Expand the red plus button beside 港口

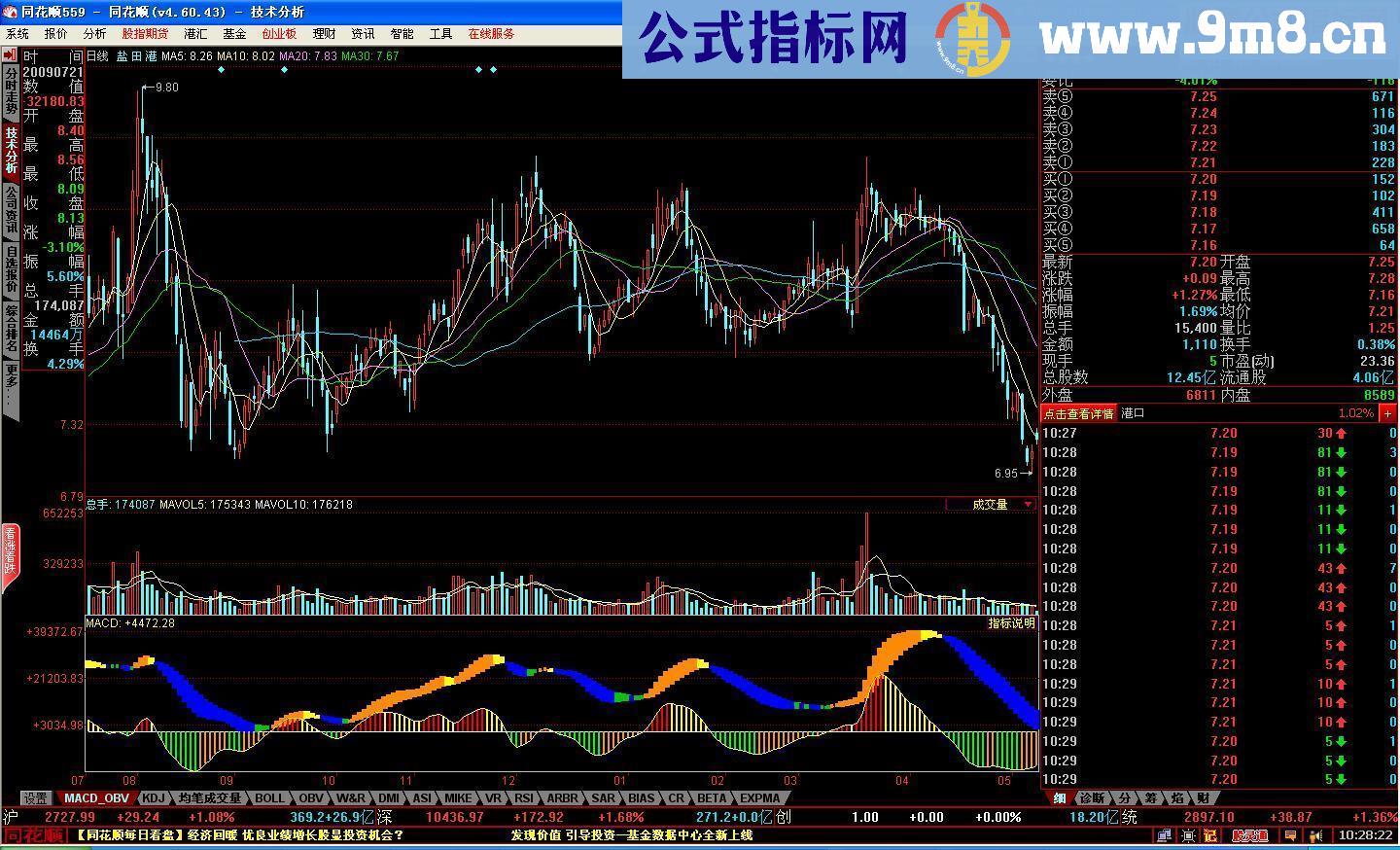pyautogui.click(x=1387, y=413)
